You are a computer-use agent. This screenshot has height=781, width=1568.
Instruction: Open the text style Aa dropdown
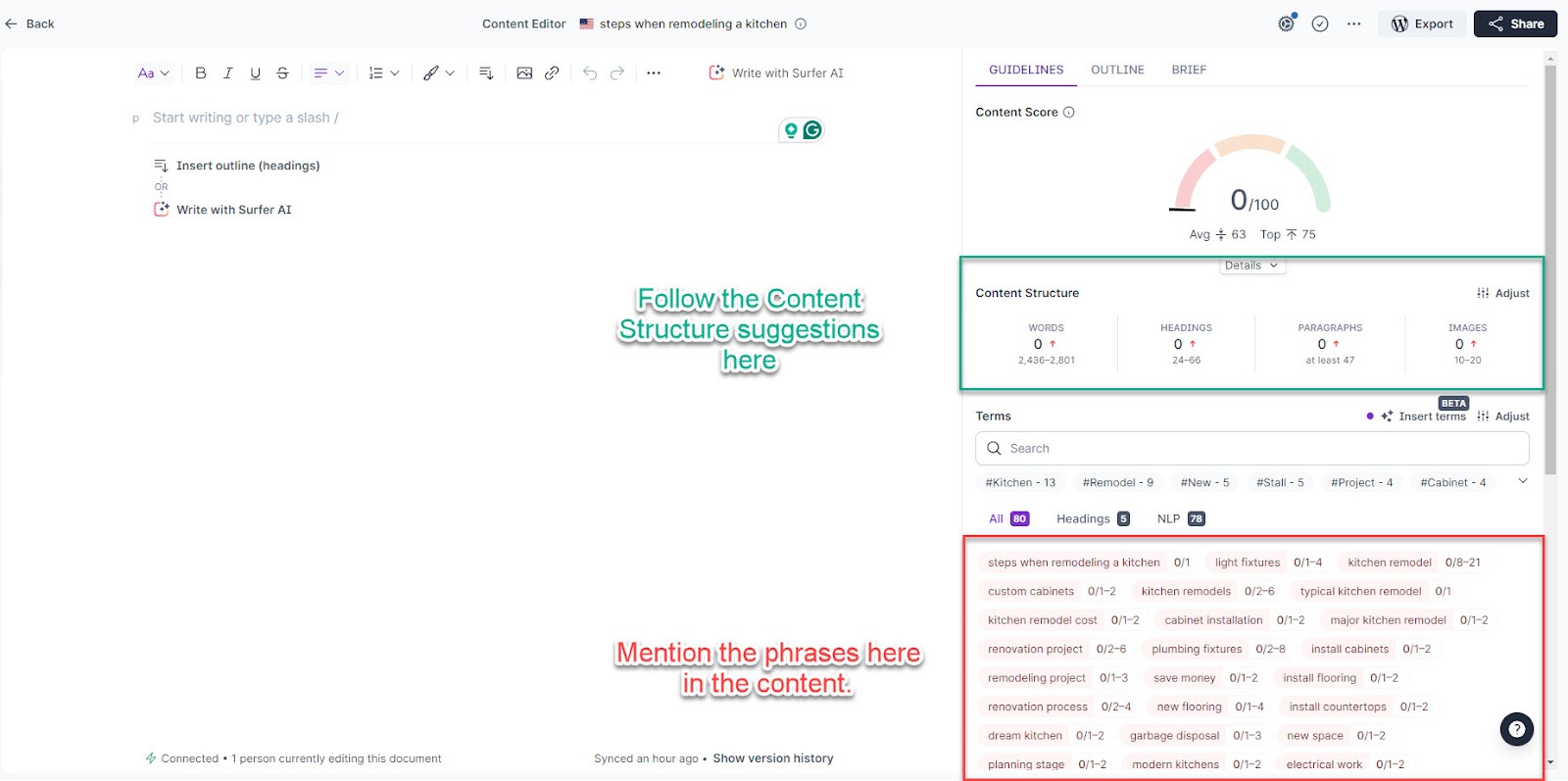pyautogui.click(x=153, y=73)
